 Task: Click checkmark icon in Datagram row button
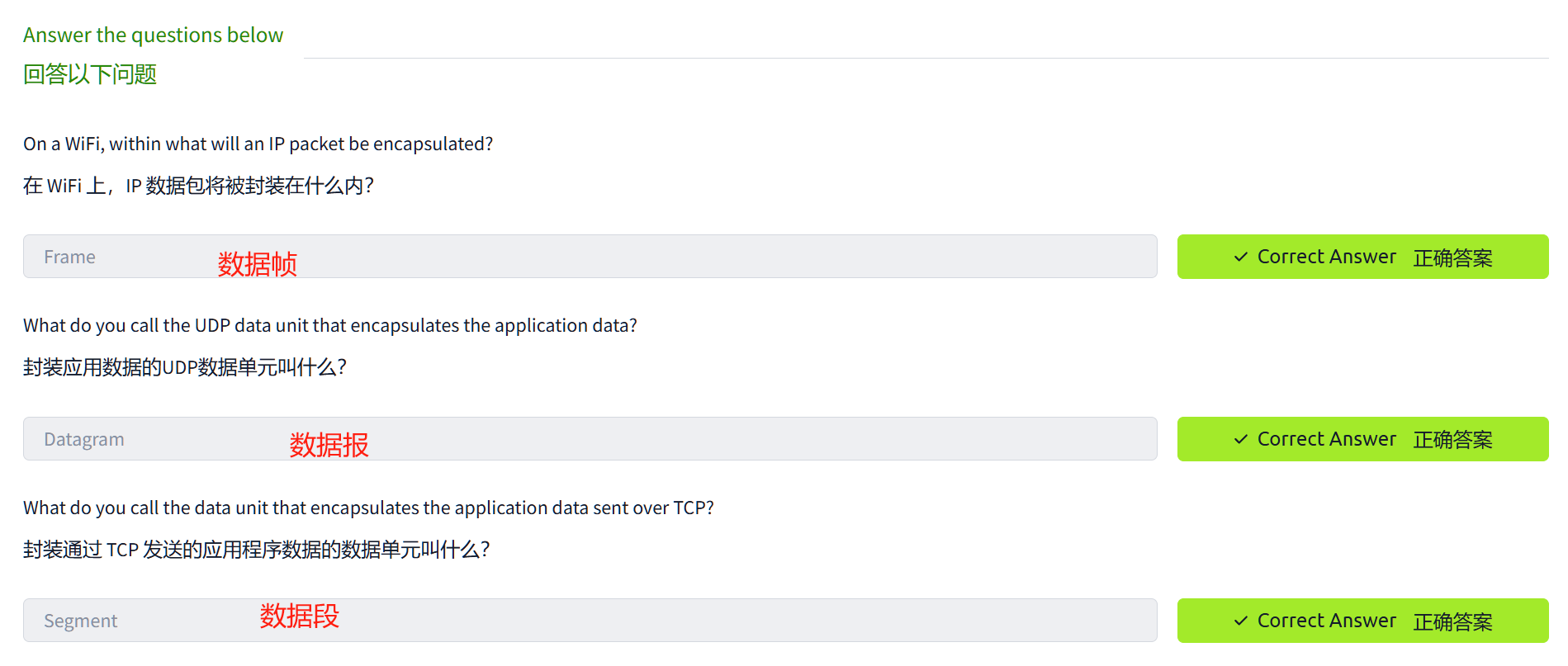tap(1240, 439)
